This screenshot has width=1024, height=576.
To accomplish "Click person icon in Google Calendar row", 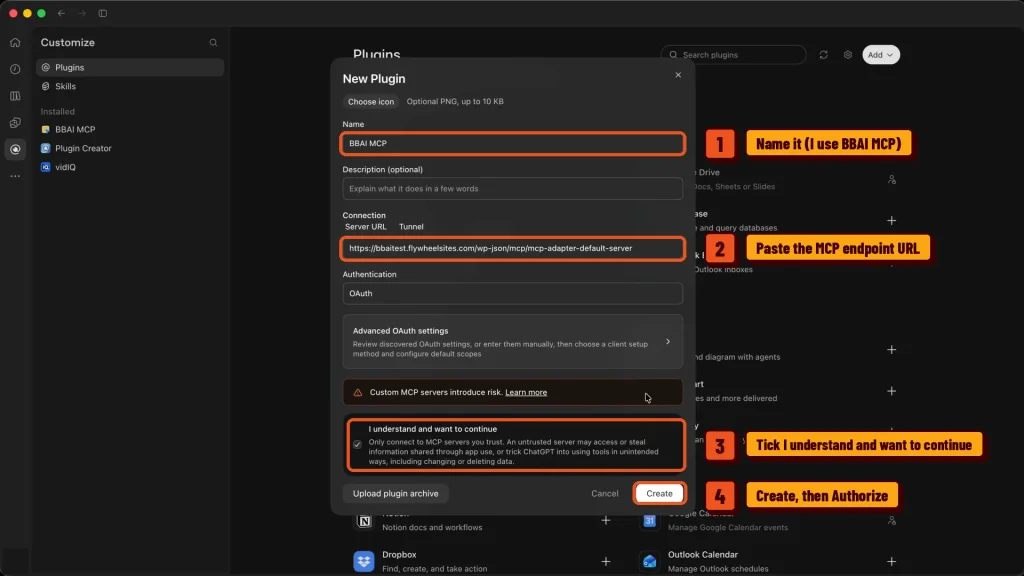I will pyautogui.click(x=891, y=520).
